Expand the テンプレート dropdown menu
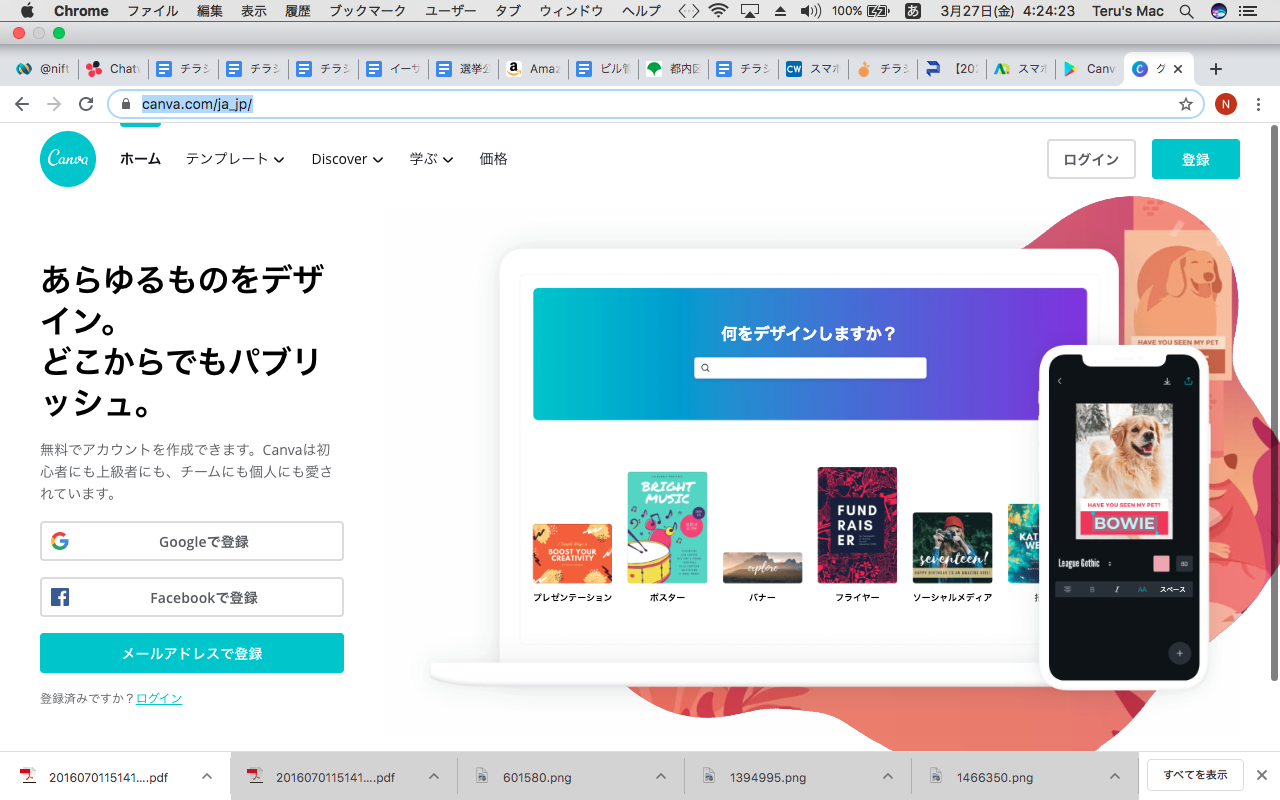The height and width of the screenshot is (800, 1280). click(x=235, y=159)
